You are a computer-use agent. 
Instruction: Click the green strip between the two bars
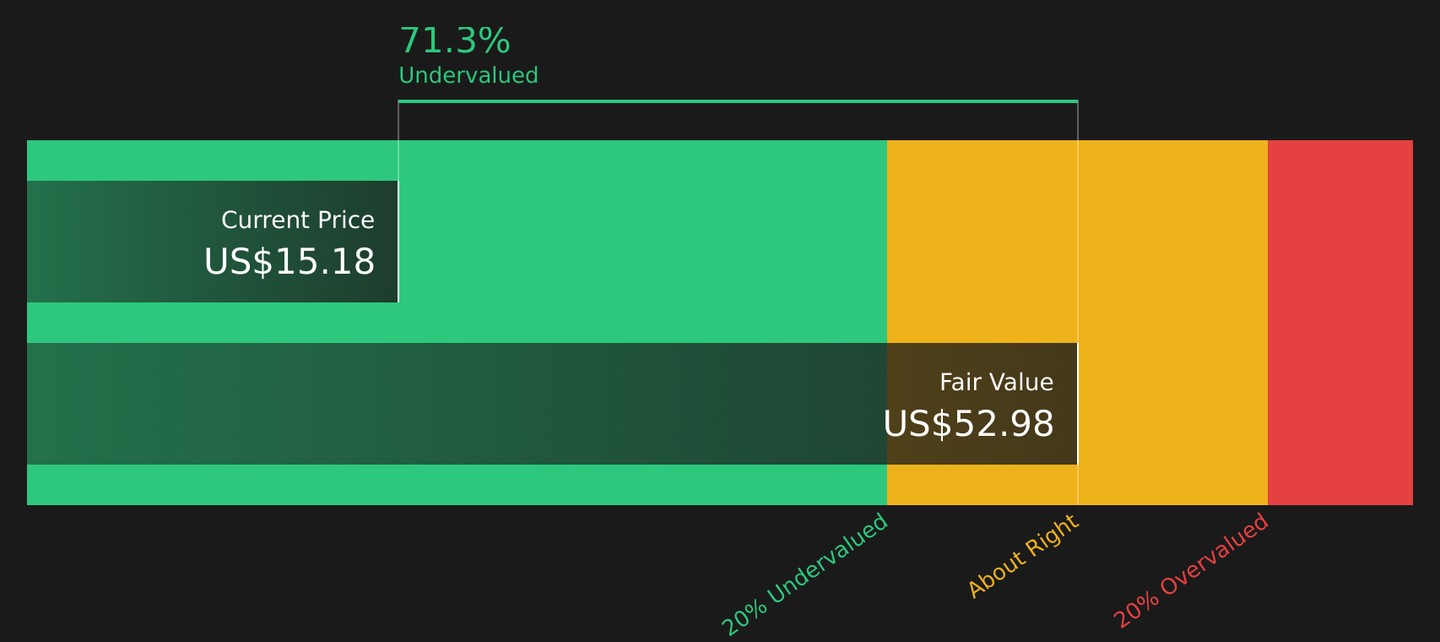pyautogui.click(x=457, y=322)
